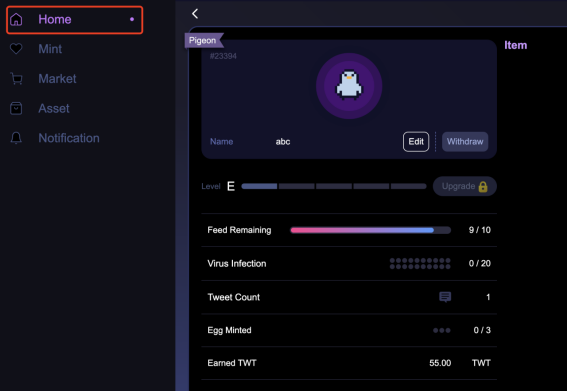The image size is (567, 391).
Task: Click the locked Upgrade button
Action: coord(465,186)
